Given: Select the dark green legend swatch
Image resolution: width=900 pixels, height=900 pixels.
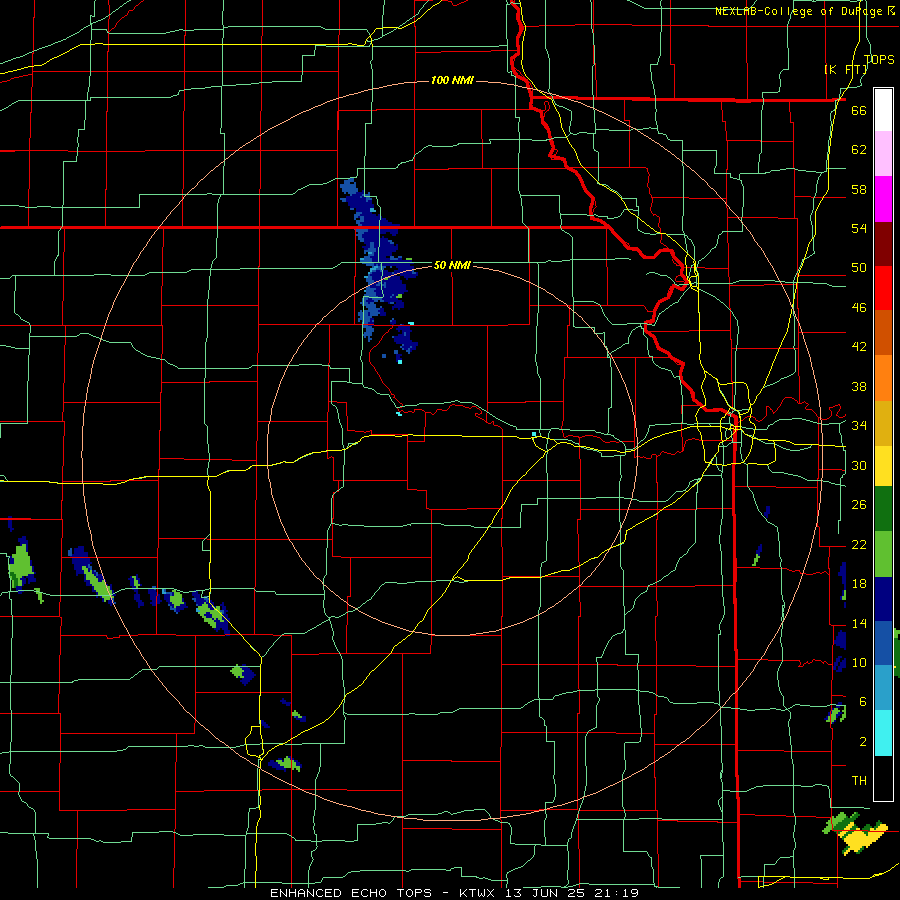Looking at the screenshot, I should [x=883, y=509].
